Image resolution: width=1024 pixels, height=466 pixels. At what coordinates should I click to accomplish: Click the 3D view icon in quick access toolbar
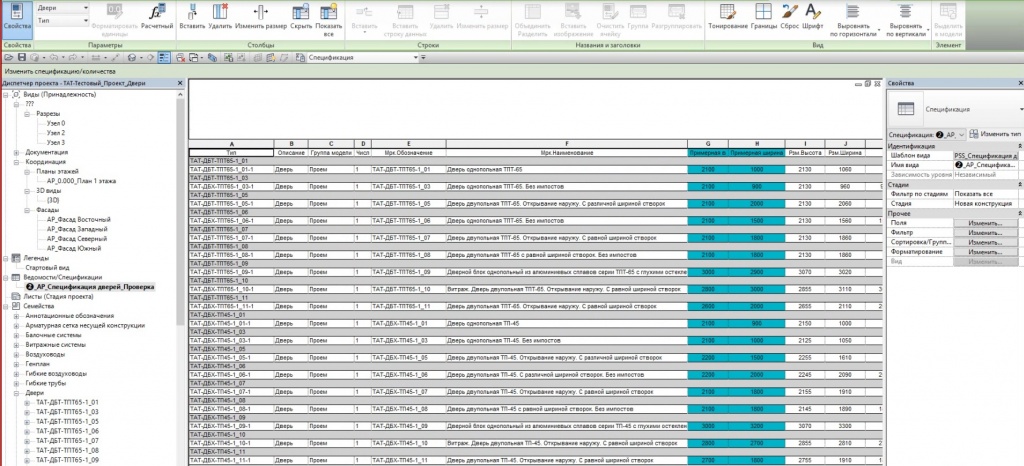pyautogui.click(x=132, y=58)
